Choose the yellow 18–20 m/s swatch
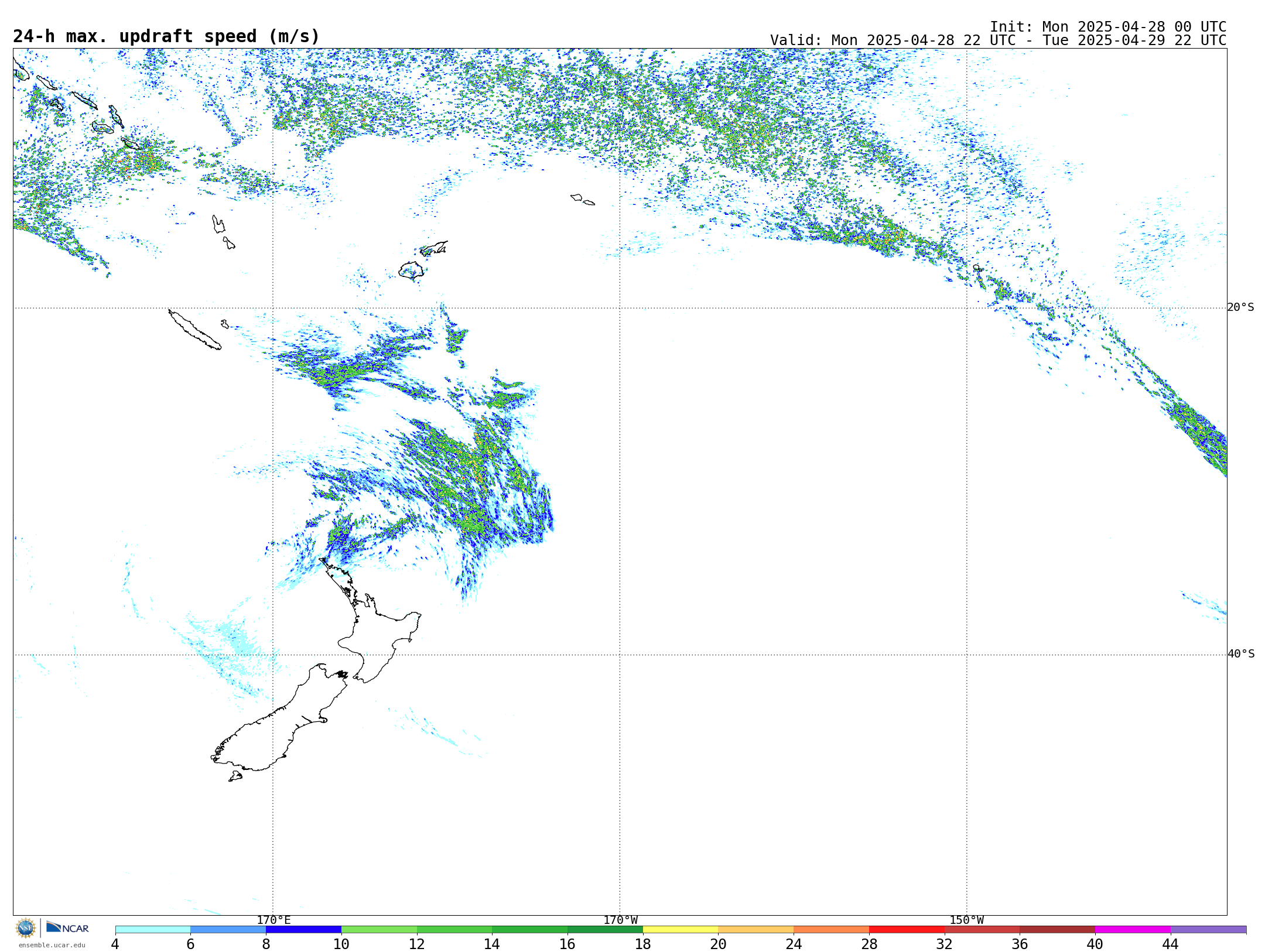 tap(681, 930)
